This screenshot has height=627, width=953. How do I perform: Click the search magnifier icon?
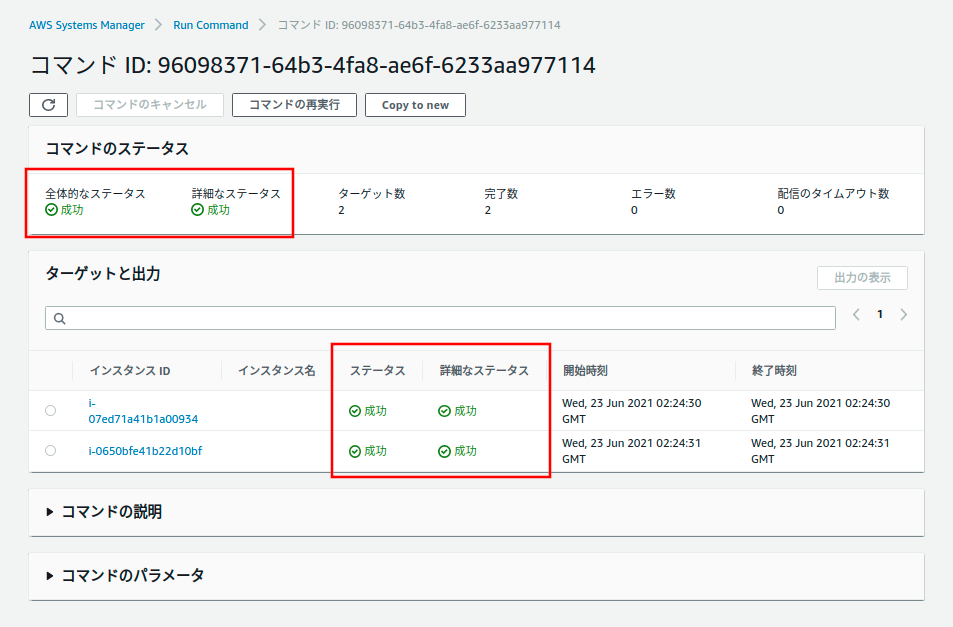click(x=59, y=318)
